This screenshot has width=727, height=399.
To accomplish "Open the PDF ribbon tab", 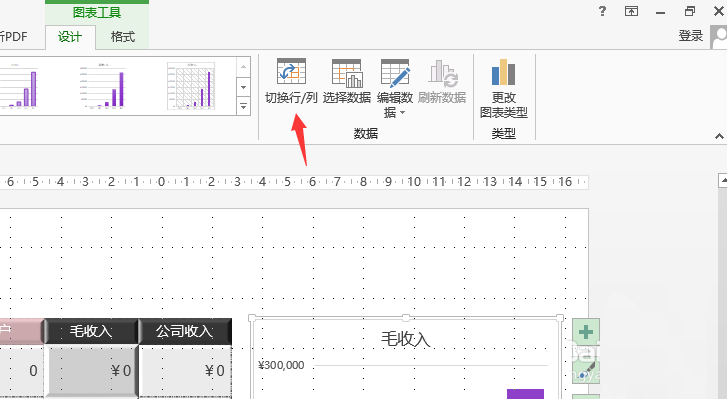I will (14, 37).
